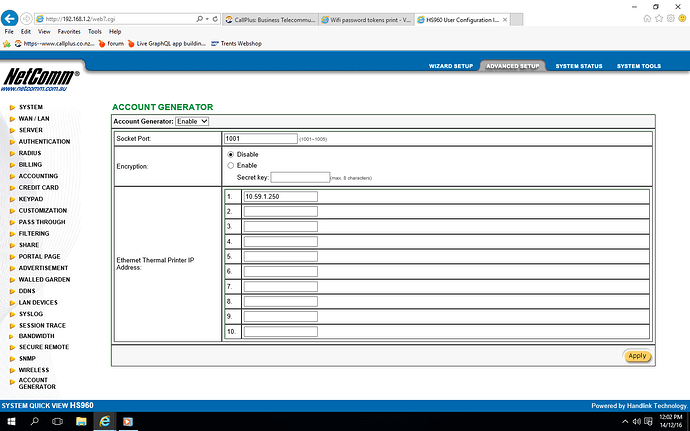Click the volume speaker tray icon
Image resolution: width=690 pixels, height=431 pixels.
[x=636, y=422]
